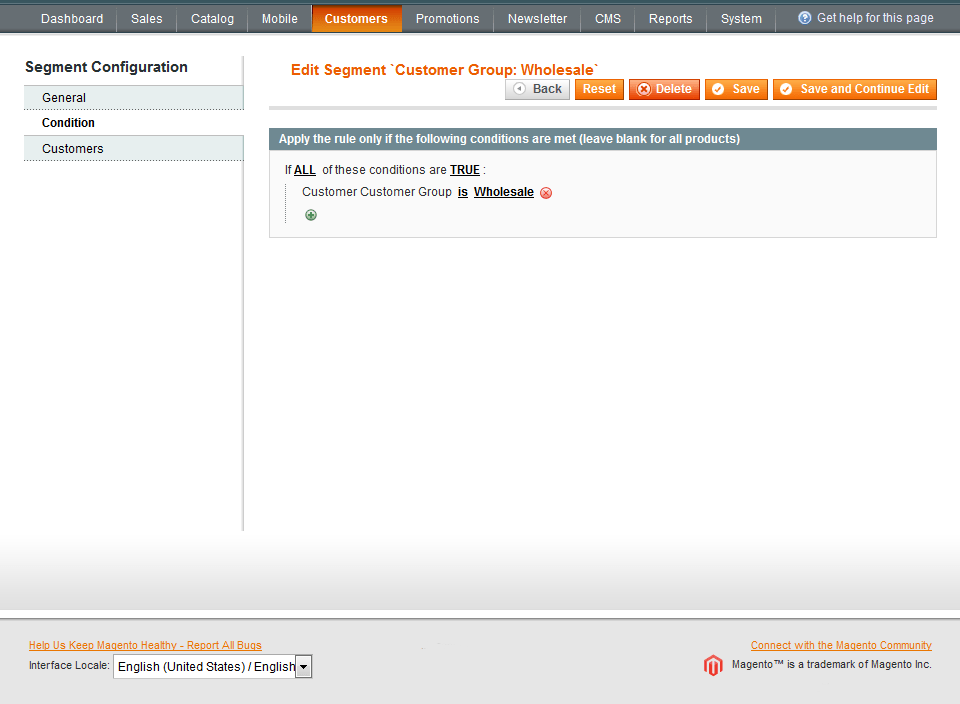Open the Newsletter menu
The image size is (960, 704).
[x=537, y=19]
